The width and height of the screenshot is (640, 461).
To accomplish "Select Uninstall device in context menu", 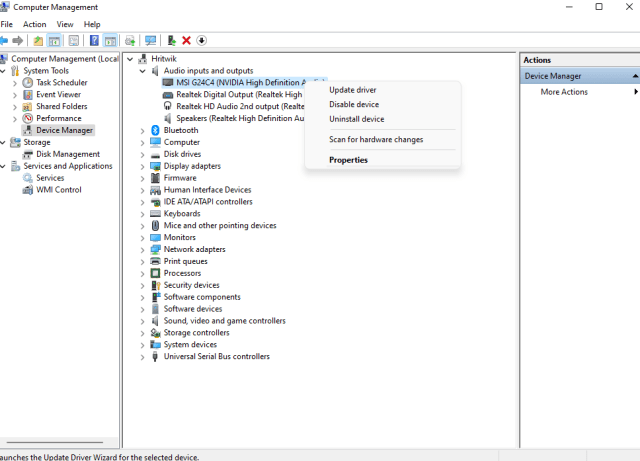I will [356, 119].
